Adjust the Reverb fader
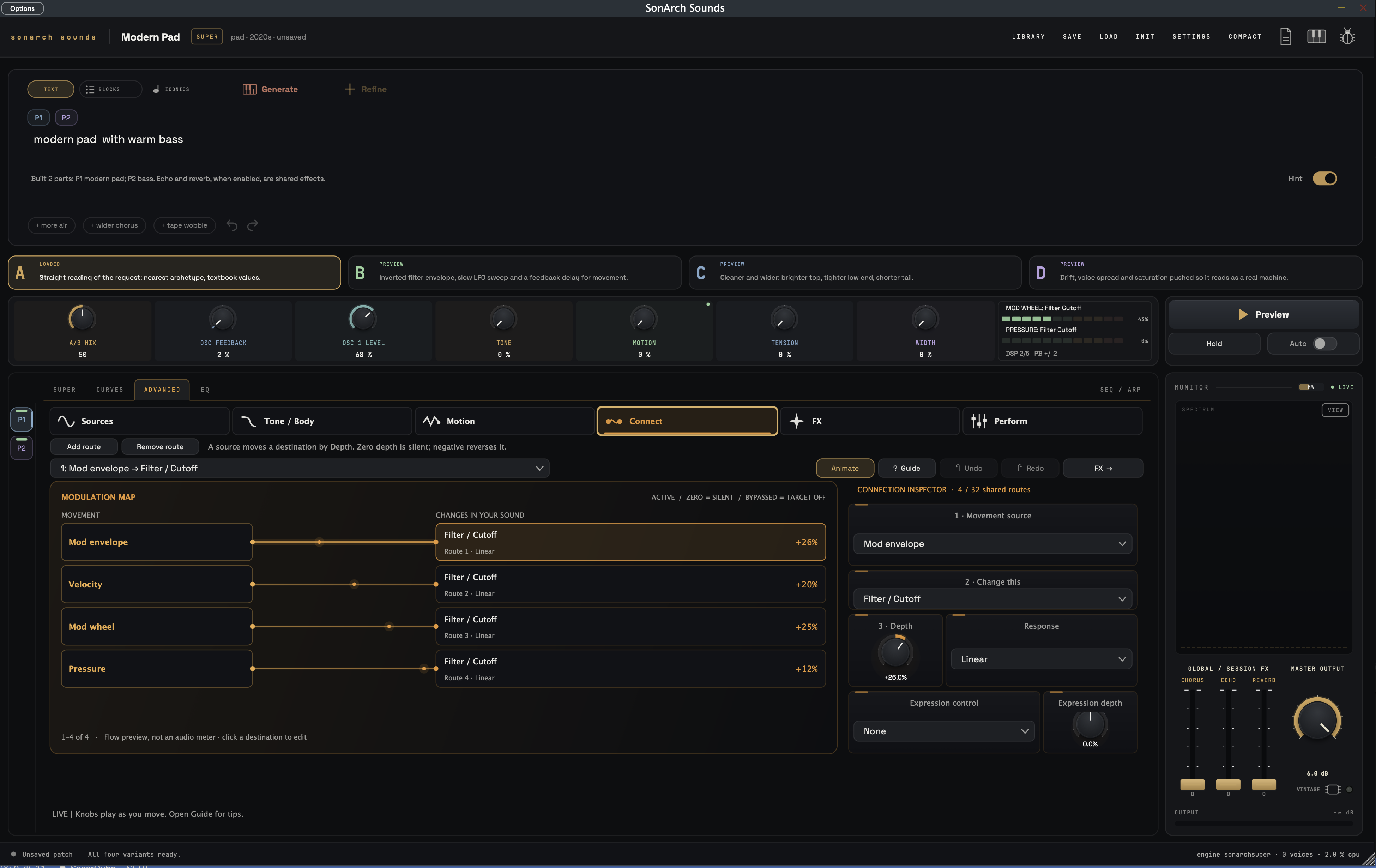This screenshot has width=1376, height=868. [x=1263, y=784]
